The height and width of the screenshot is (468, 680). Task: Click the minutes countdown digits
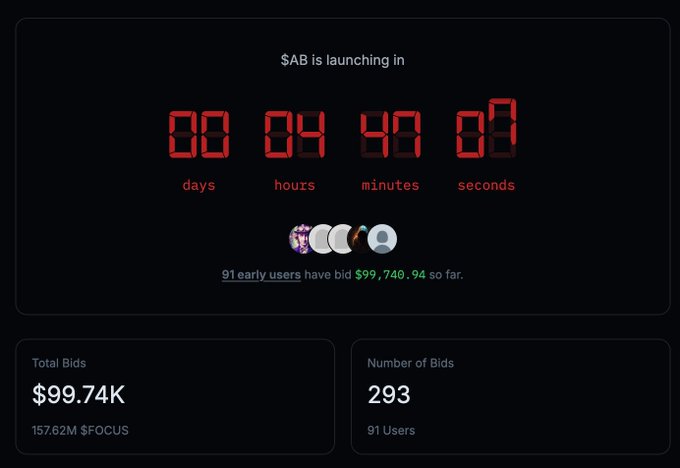point(390,134)
